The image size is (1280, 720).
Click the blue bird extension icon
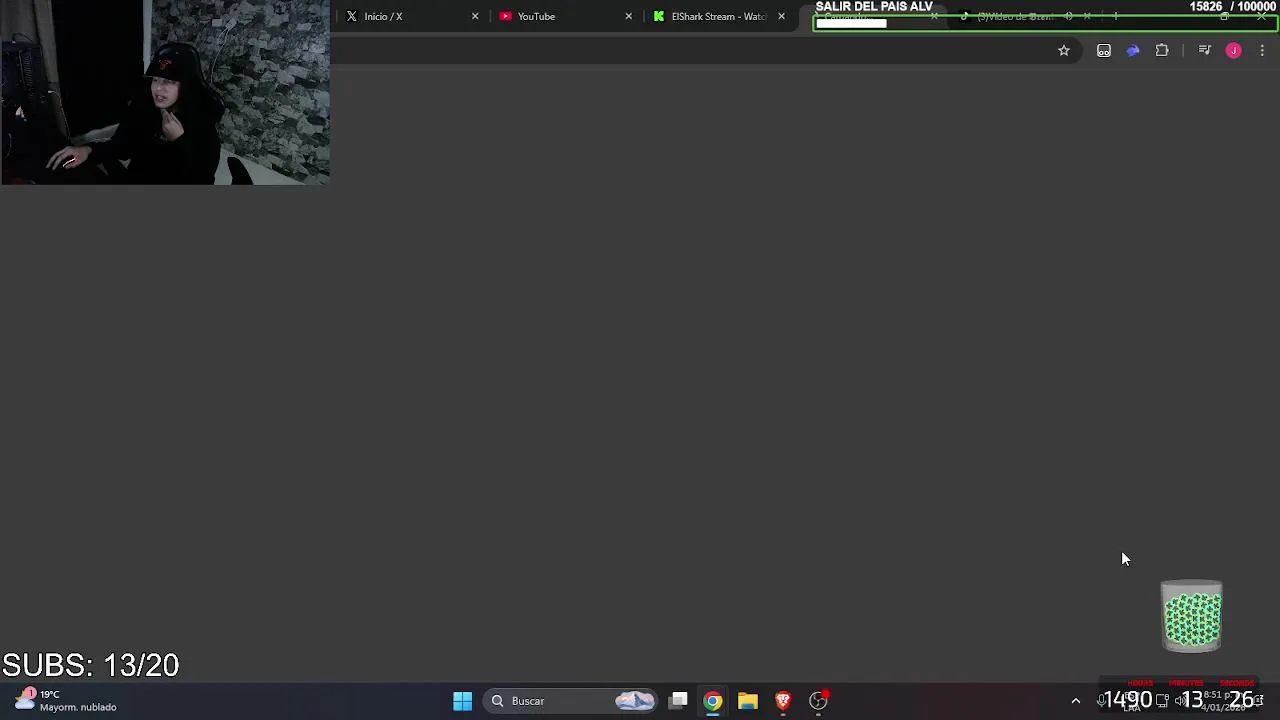click(1133, 51)
